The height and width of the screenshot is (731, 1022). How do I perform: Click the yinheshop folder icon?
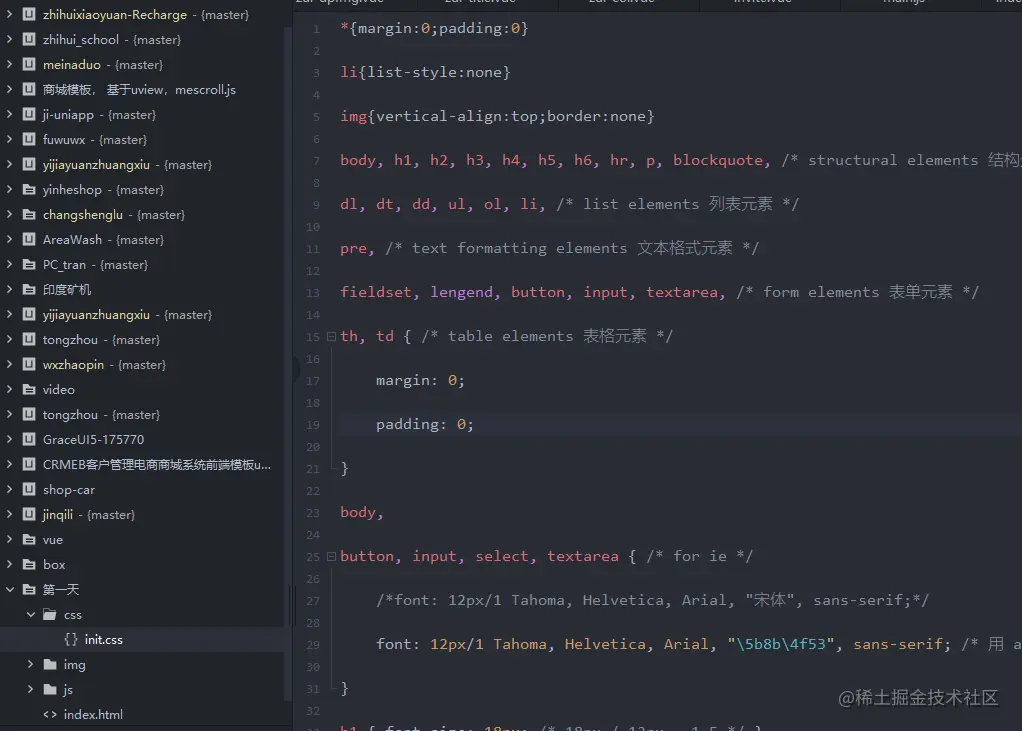[x=29, y=190]
